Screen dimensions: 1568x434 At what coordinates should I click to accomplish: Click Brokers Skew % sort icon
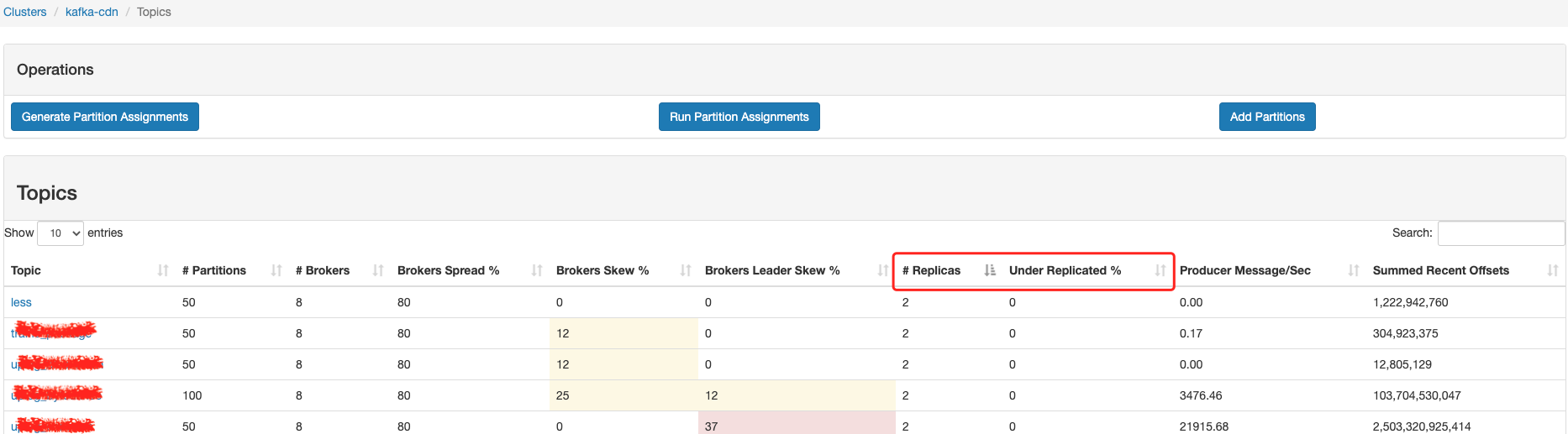click(686, 270)
